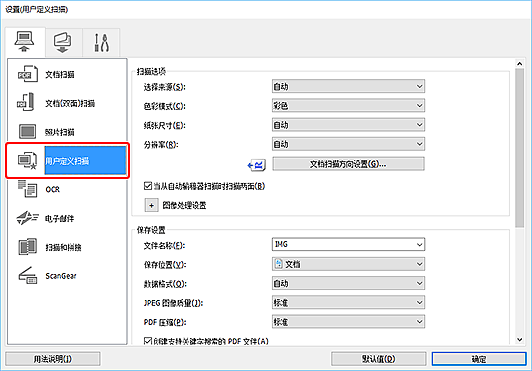Screen dimensions: 532x371
Task: Open the scan from computer tab
Action: 24,42
